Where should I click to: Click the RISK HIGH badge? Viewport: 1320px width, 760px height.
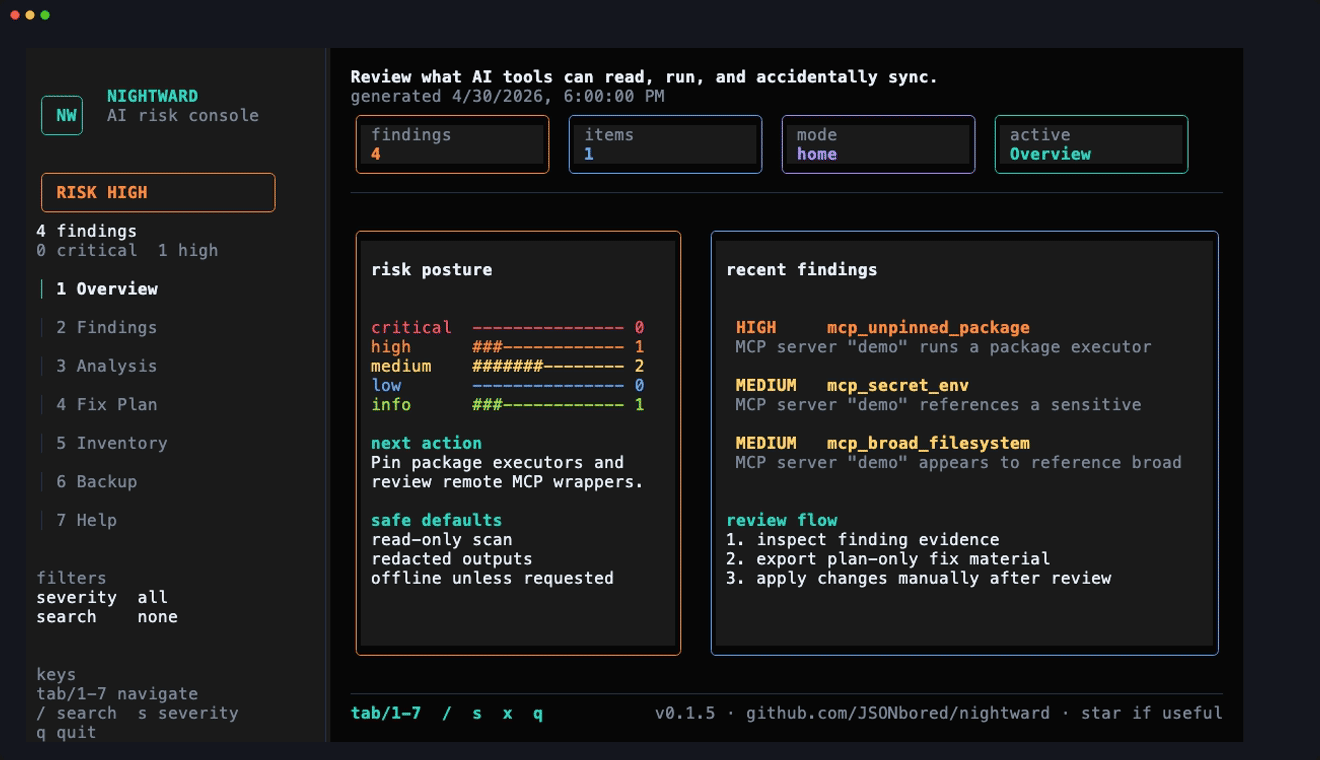point(158,192)
